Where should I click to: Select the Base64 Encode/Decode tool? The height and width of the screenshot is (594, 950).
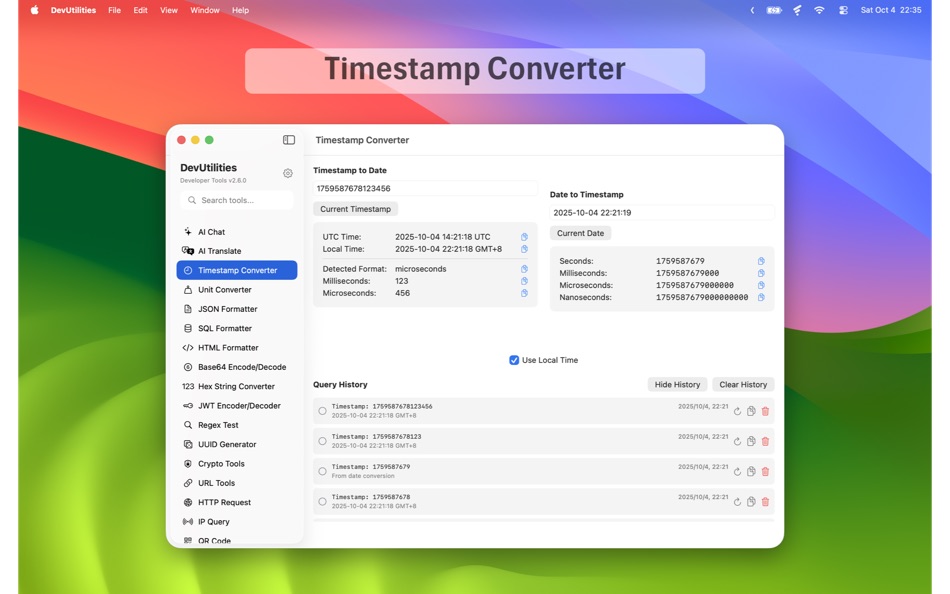point(236,367)
